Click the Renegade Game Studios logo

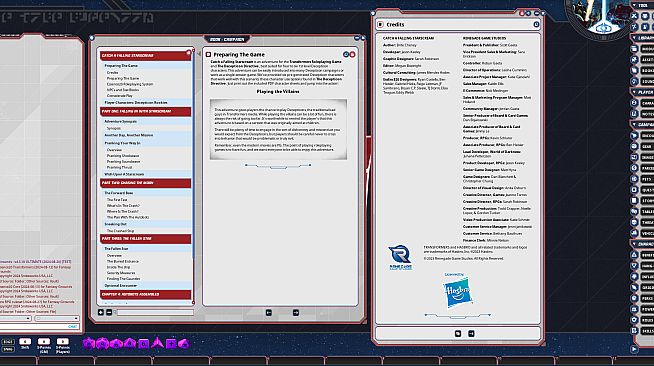pos(400,257)
